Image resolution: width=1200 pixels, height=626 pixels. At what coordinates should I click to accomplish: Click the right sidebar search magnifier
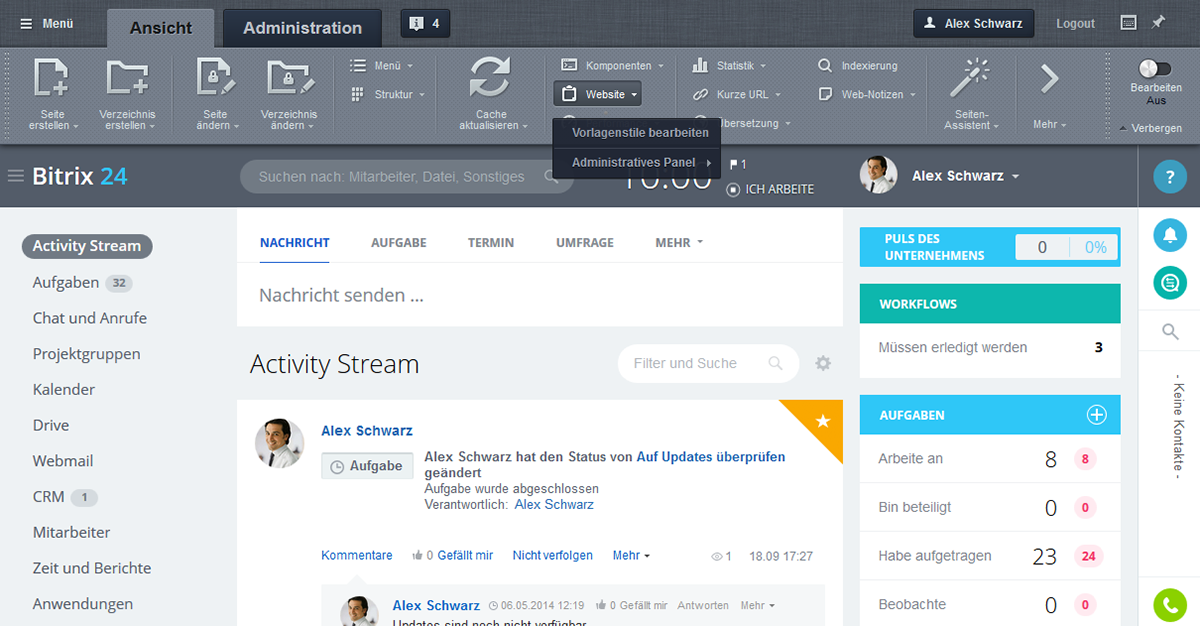tap(1170, 331)
